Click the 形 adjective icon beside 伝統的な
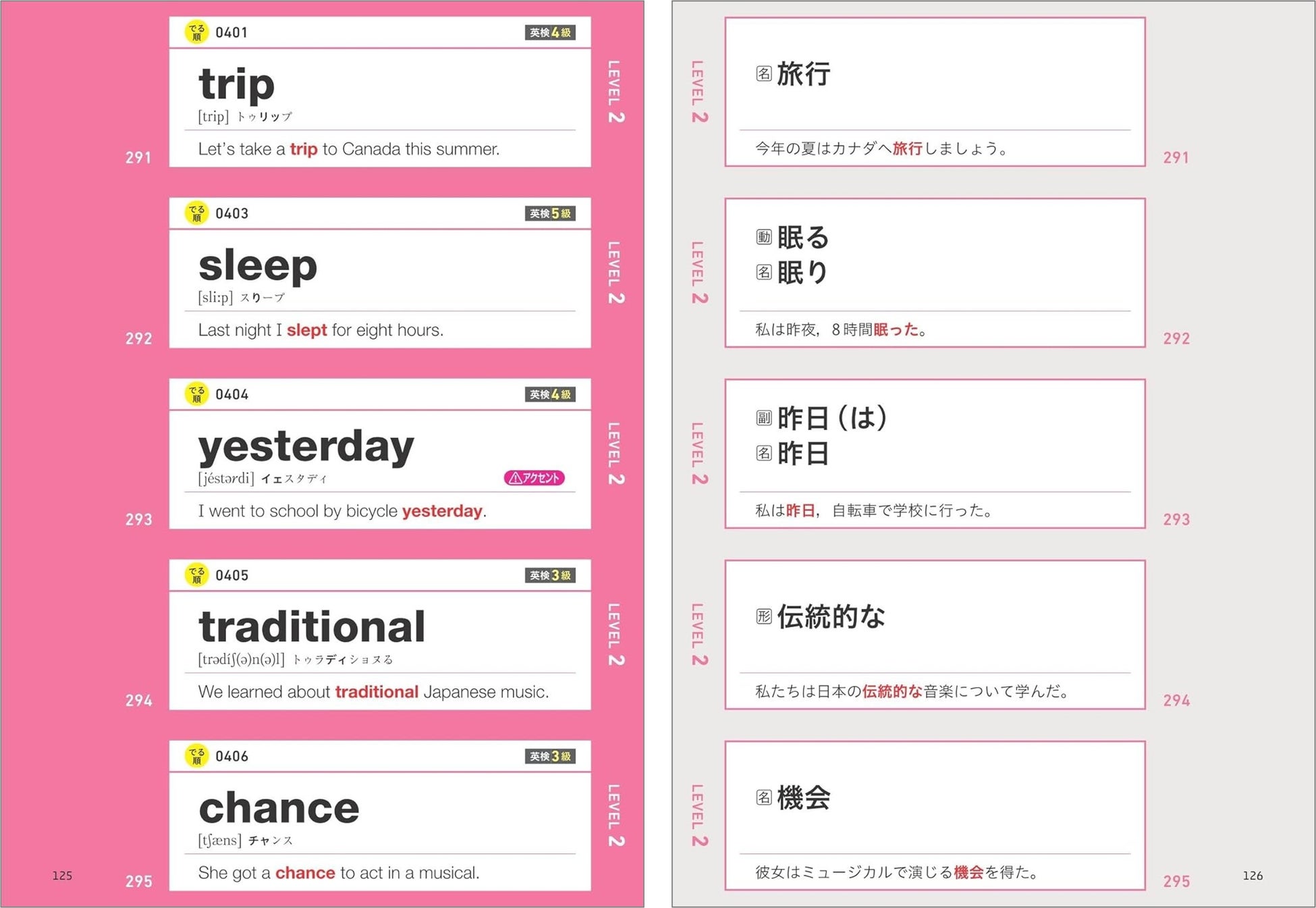 (x=763, y=616)
